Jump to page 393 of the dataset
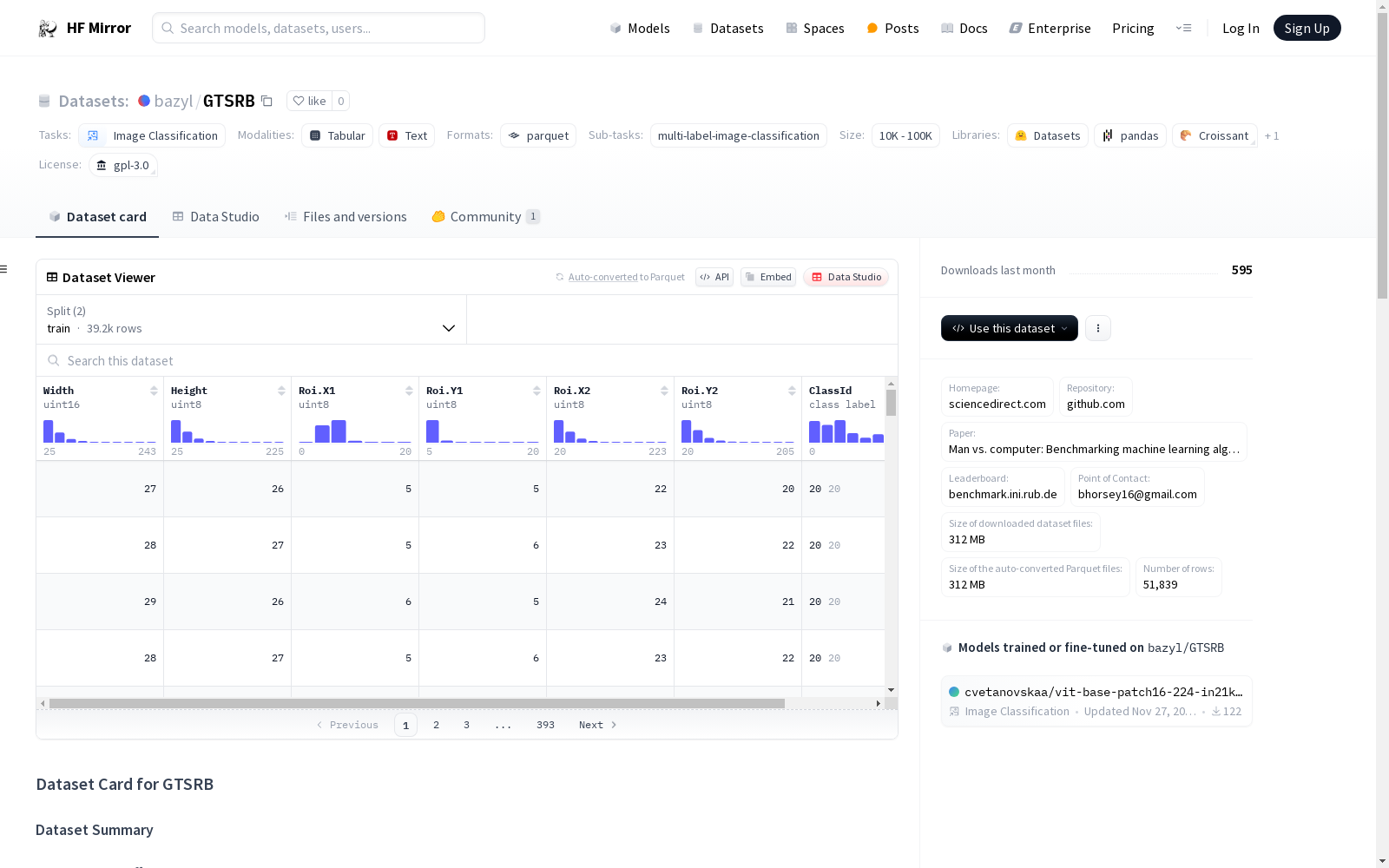This screenshot has width=1389, height=868. 545,725
